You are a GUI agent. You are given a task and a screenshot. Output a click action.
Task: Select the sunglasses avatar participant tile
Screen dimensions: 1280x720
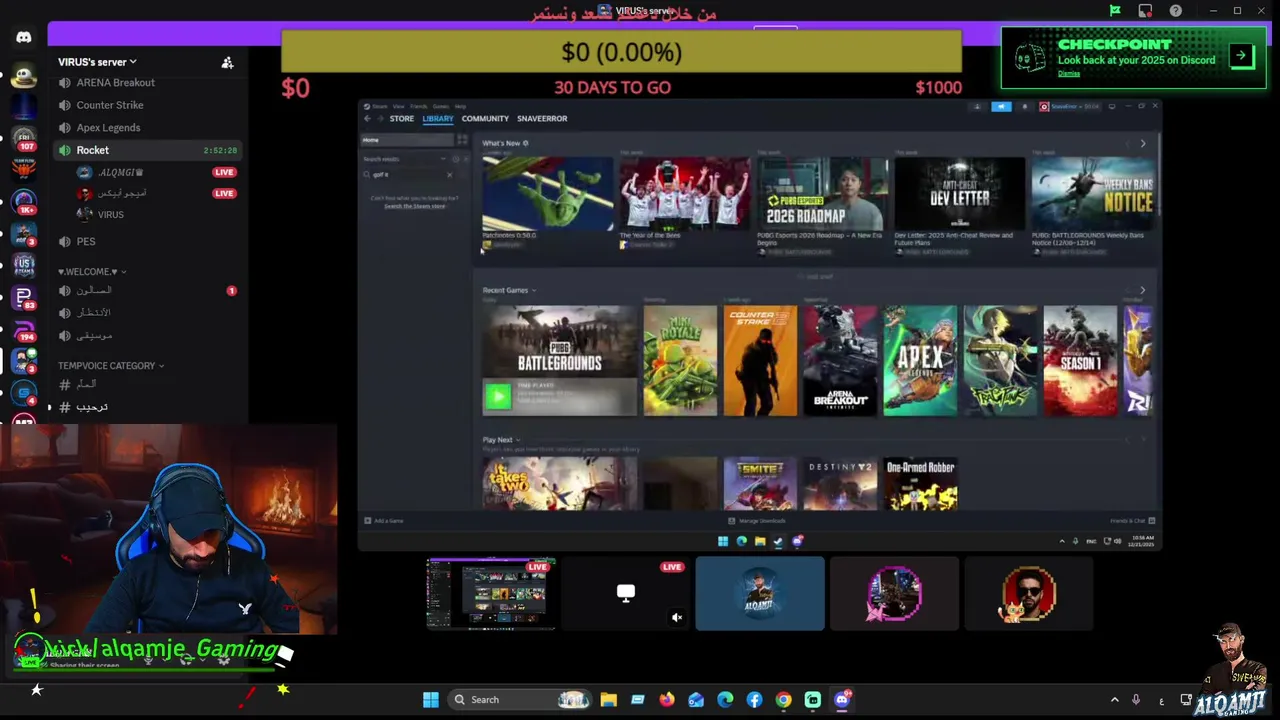coord(1028,594)
